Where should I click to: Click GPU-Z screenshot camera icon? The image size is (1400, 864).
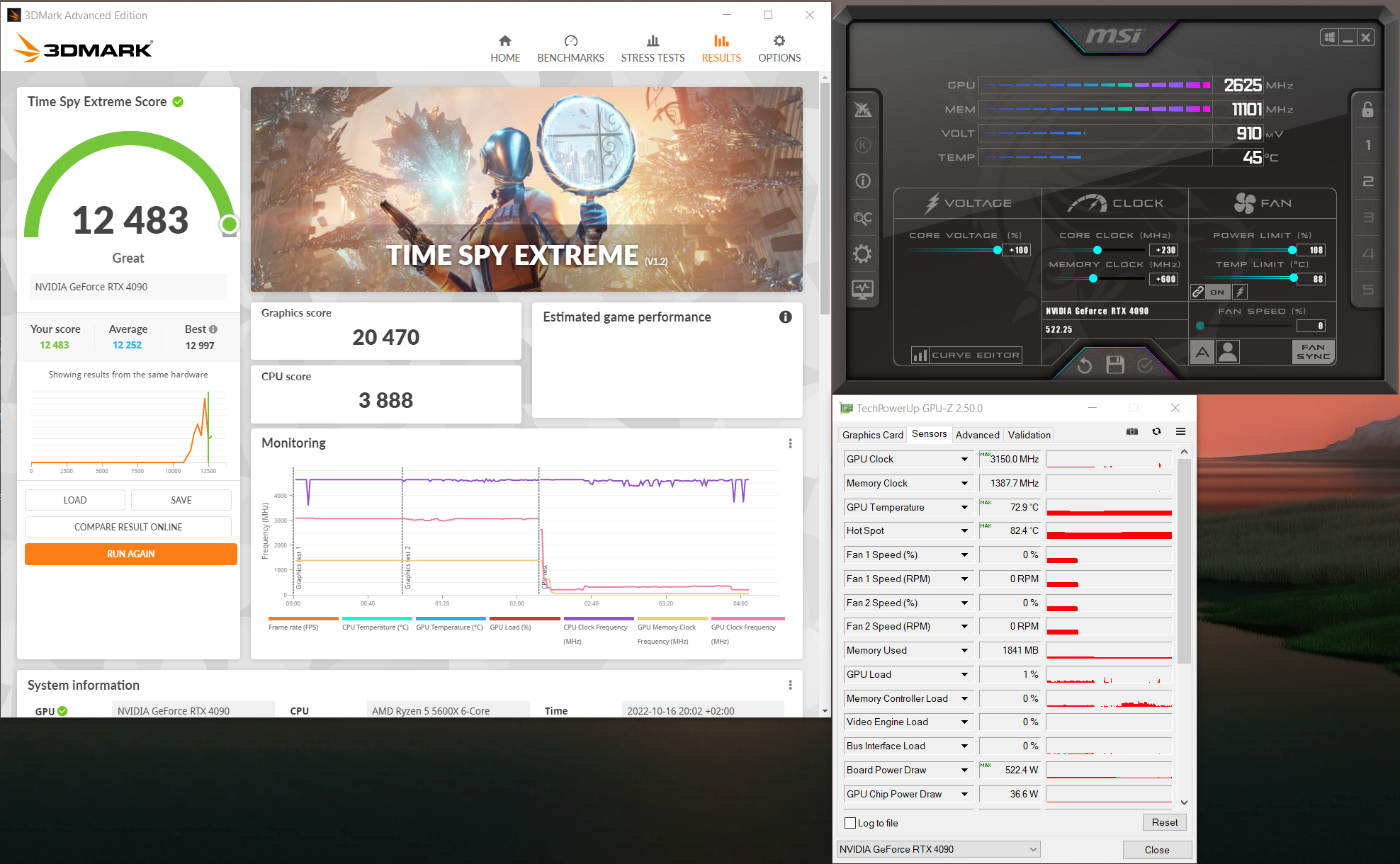click(x=1132, y=431)
